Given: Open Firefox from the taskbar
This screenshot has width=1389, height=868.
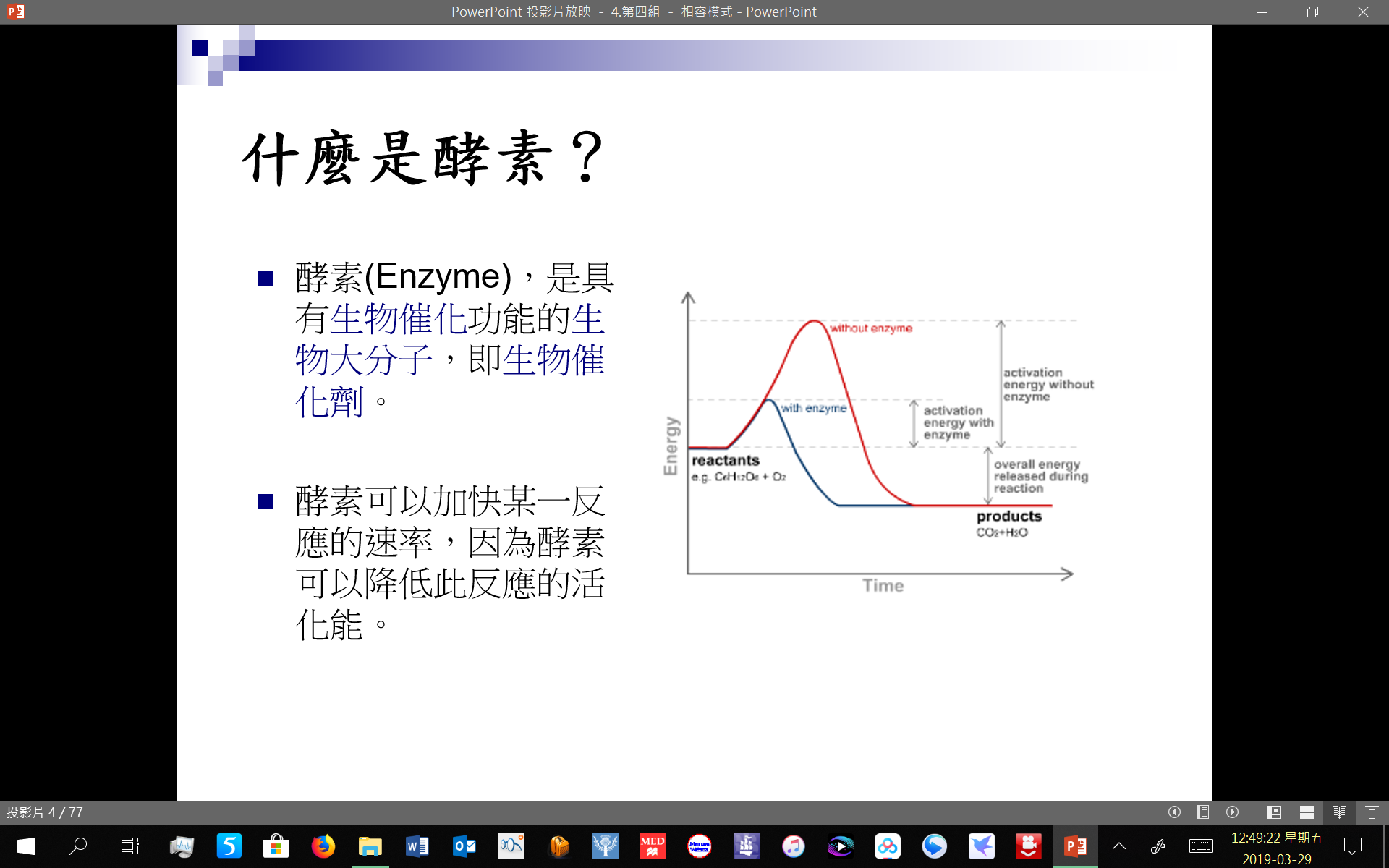Looking at the screenshot, I should pos(323,846).
